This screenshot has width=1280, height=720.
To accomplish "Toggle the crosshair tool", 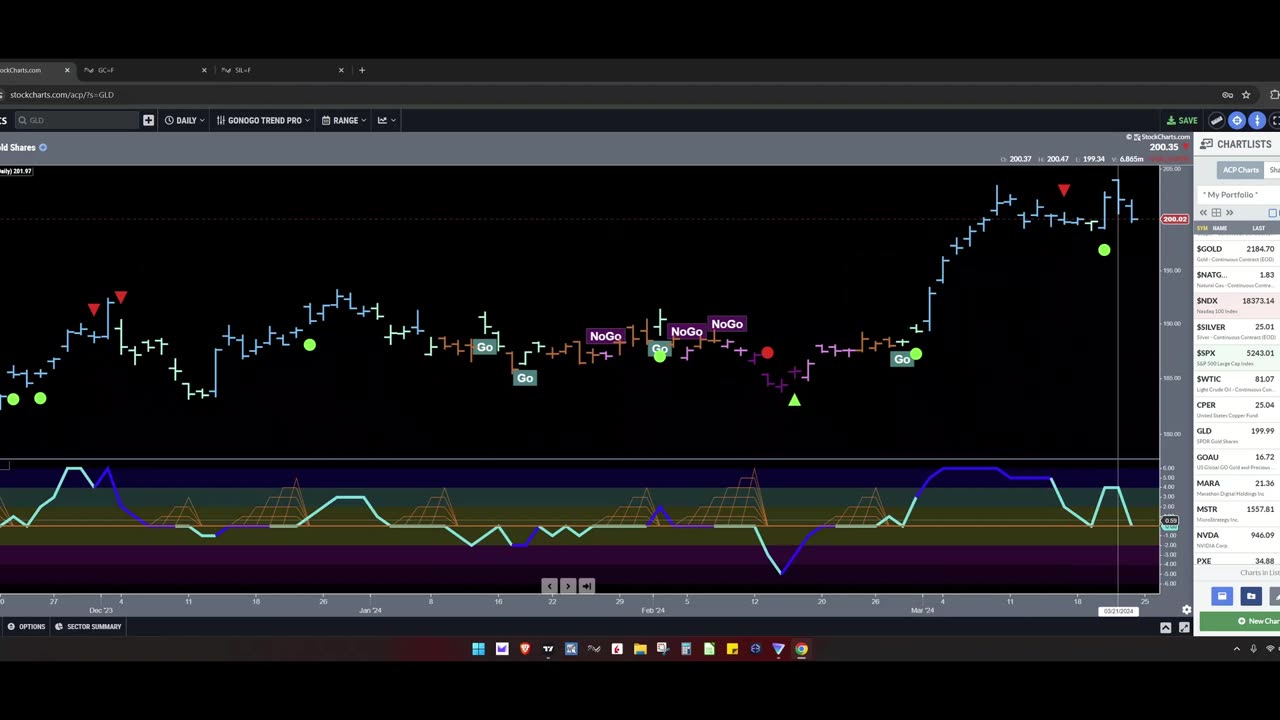I will click(1237, 121).
